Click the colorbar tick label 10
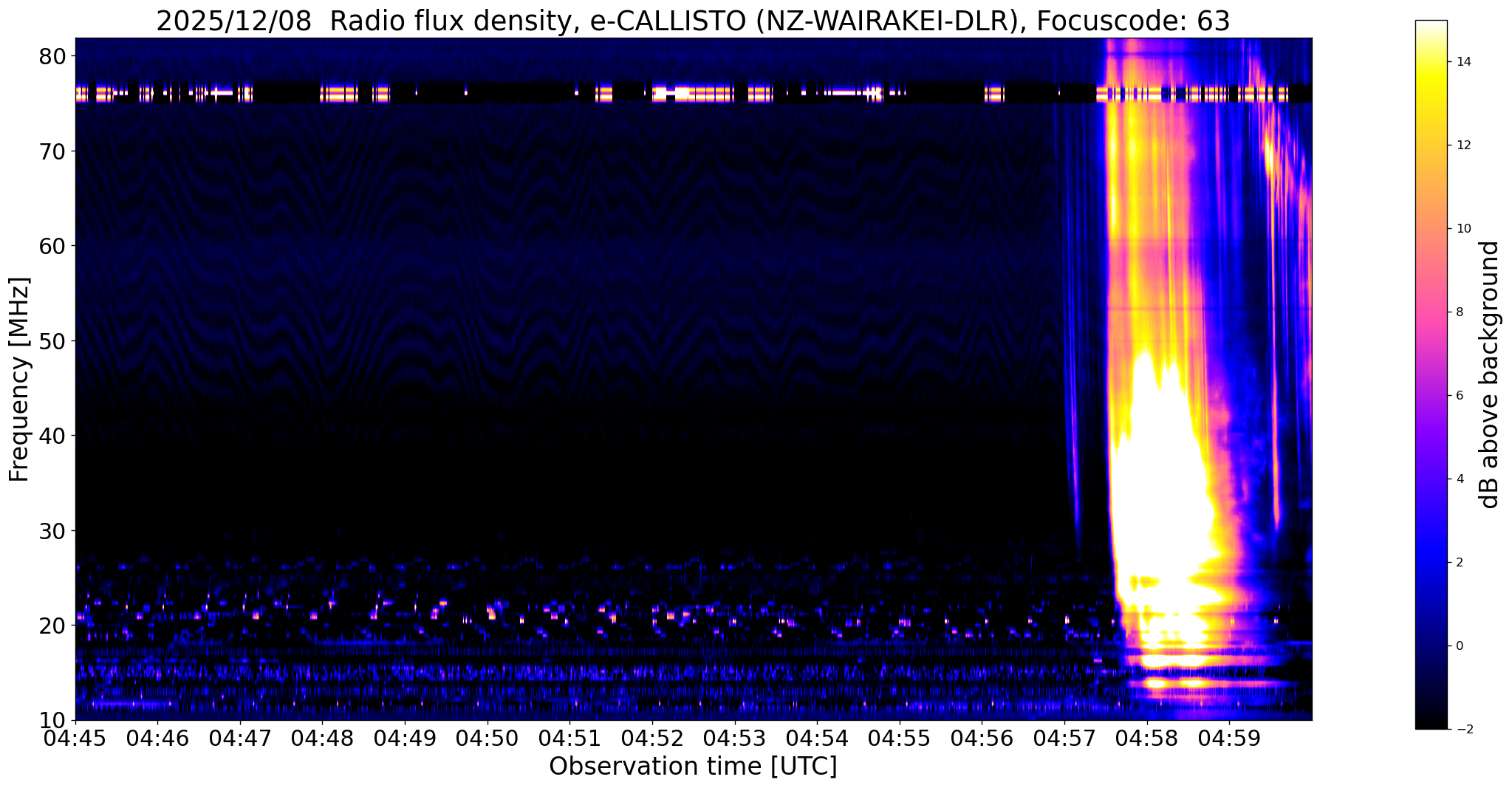This screenshot has height=788, width=1512. point(1463,229)
